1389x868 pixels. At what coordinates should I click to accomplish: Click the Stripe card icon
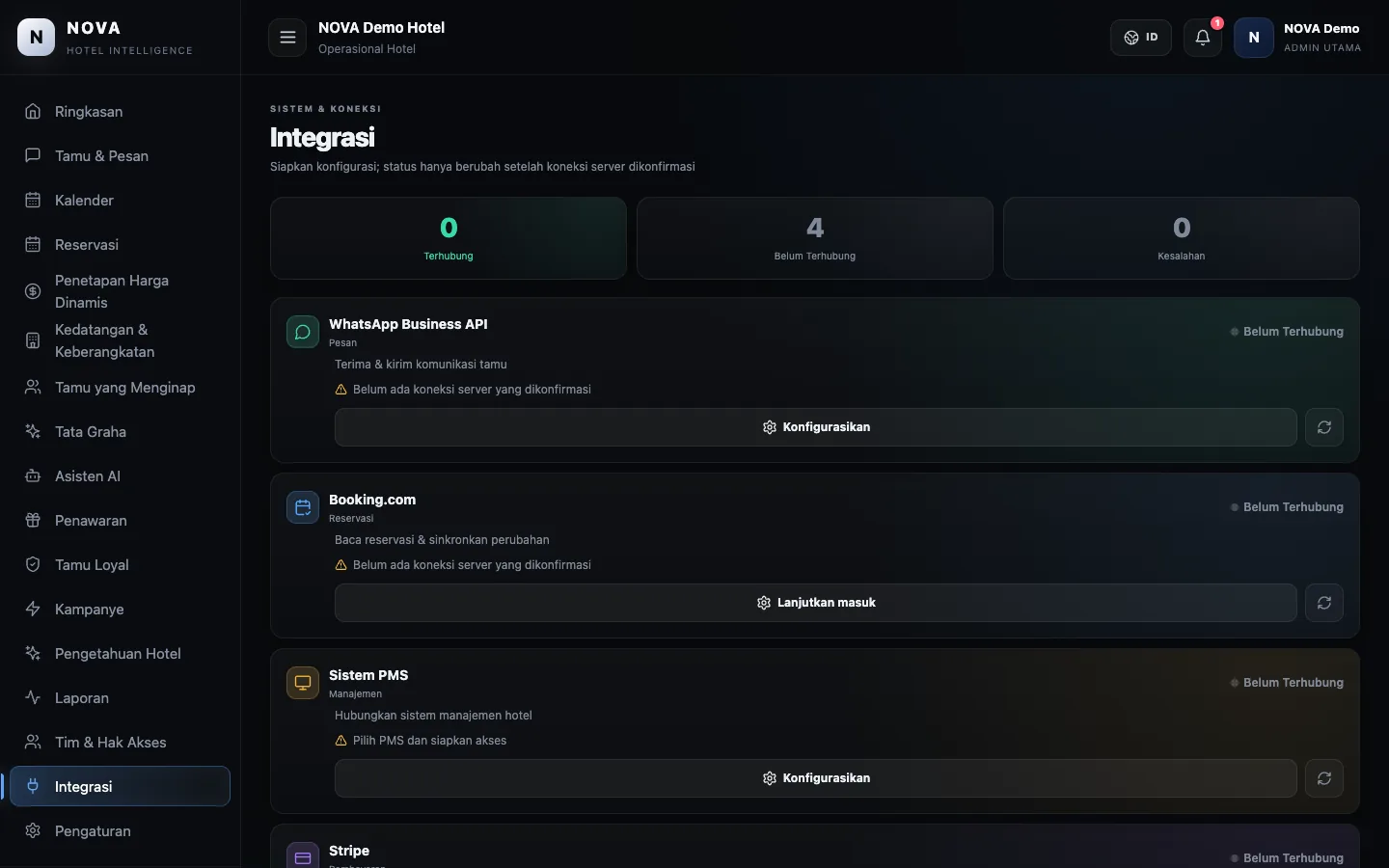click(303, 856)
